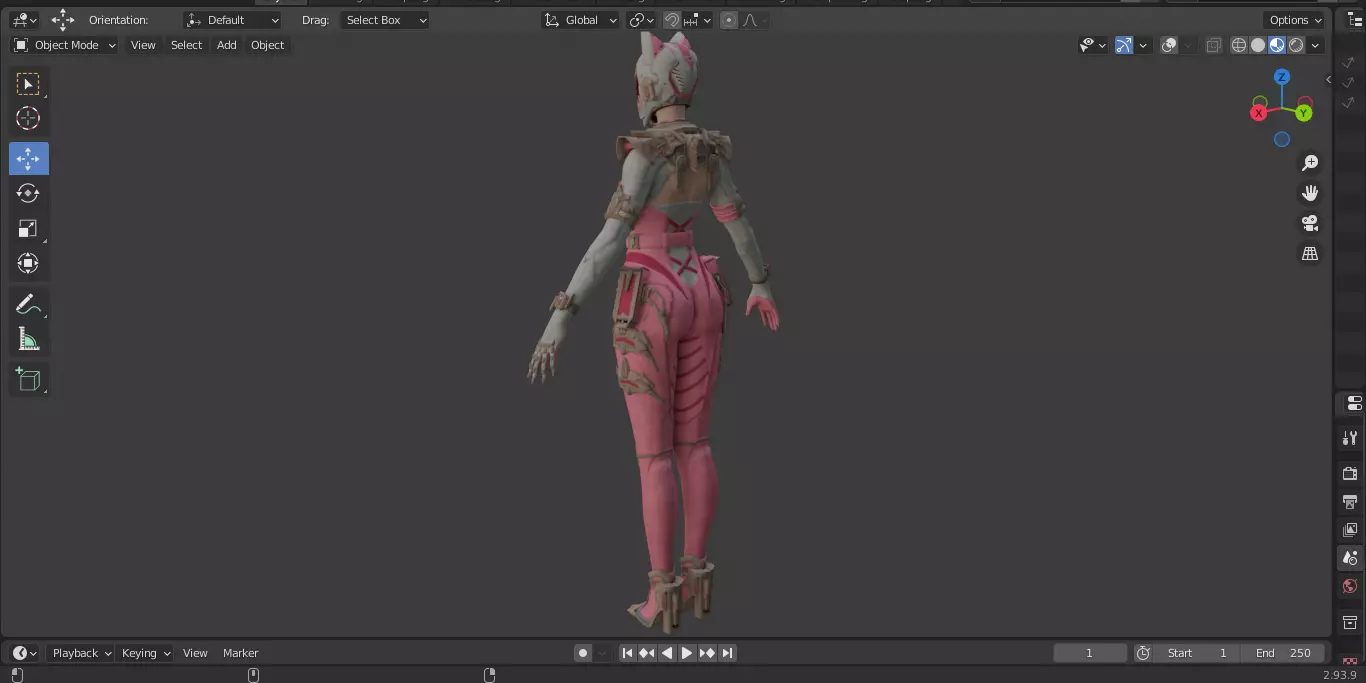Open the Marker menu

coord(240,653)
